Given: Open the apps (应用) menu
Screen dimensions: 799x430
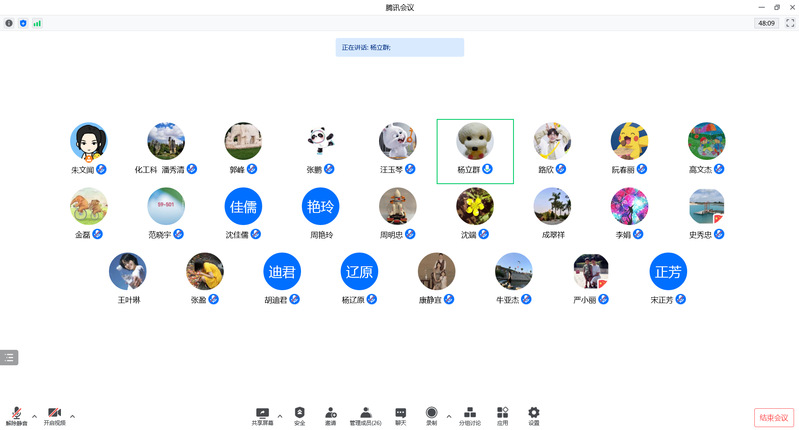Looking at the screenshot, I should click(502, 416).
